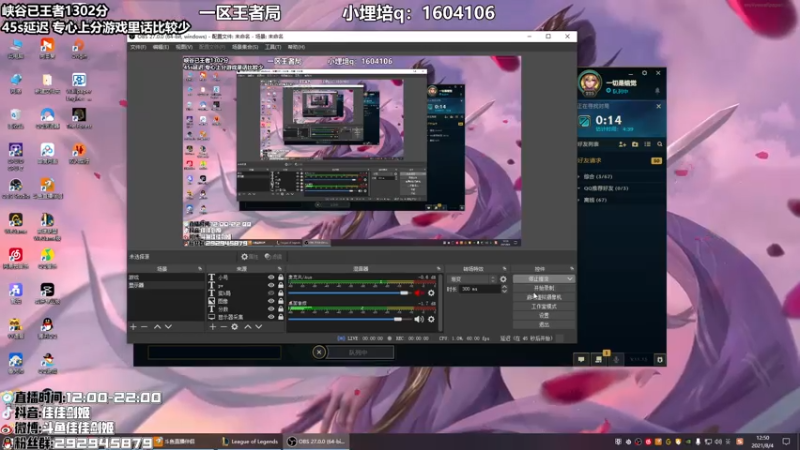Open the 帮助(H) menu in OBS
Viewport: 800px width, 450px height.
pos(296,47)
